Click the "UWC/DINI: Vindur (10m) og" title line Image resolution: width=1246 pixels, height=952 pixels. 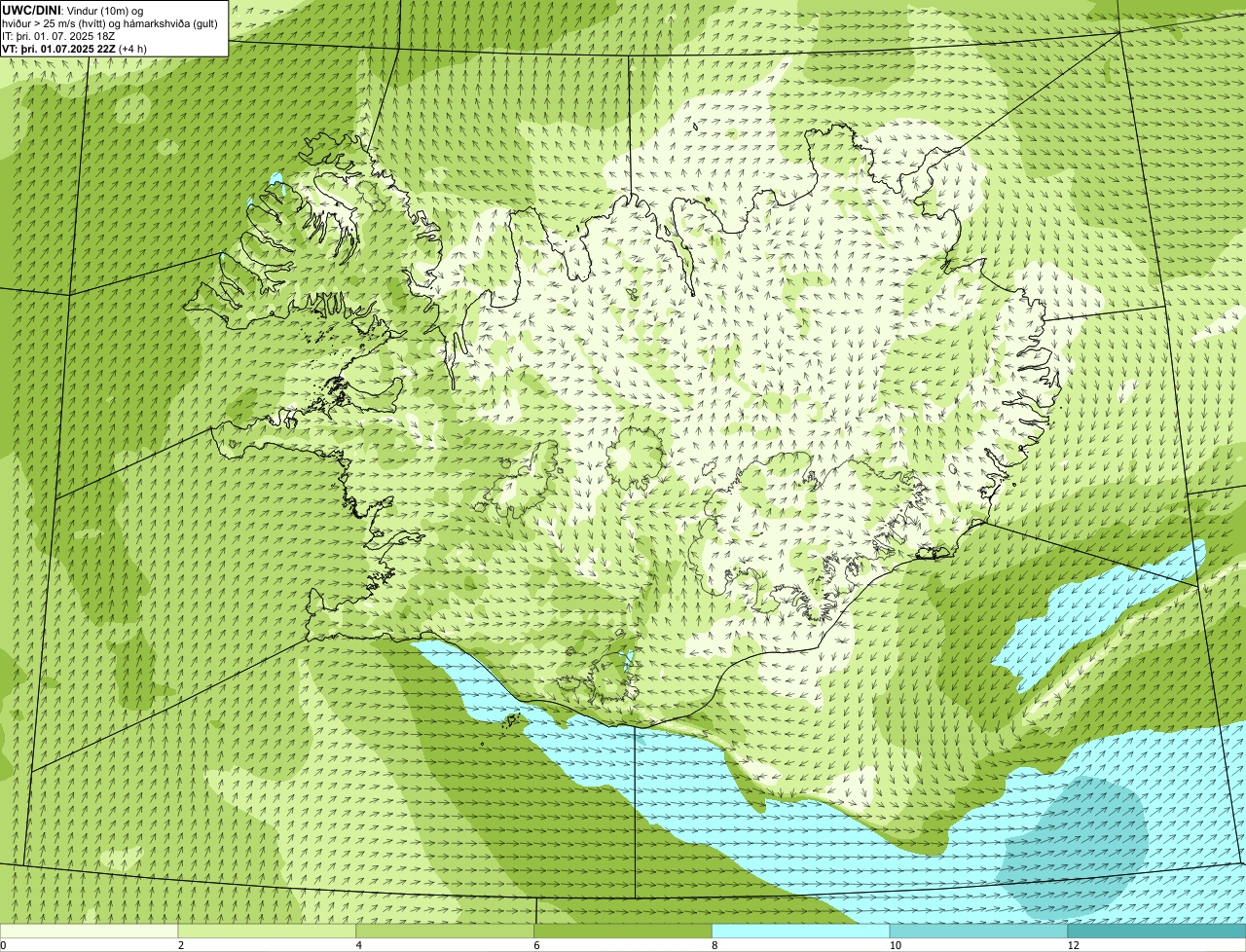point(73,11)
